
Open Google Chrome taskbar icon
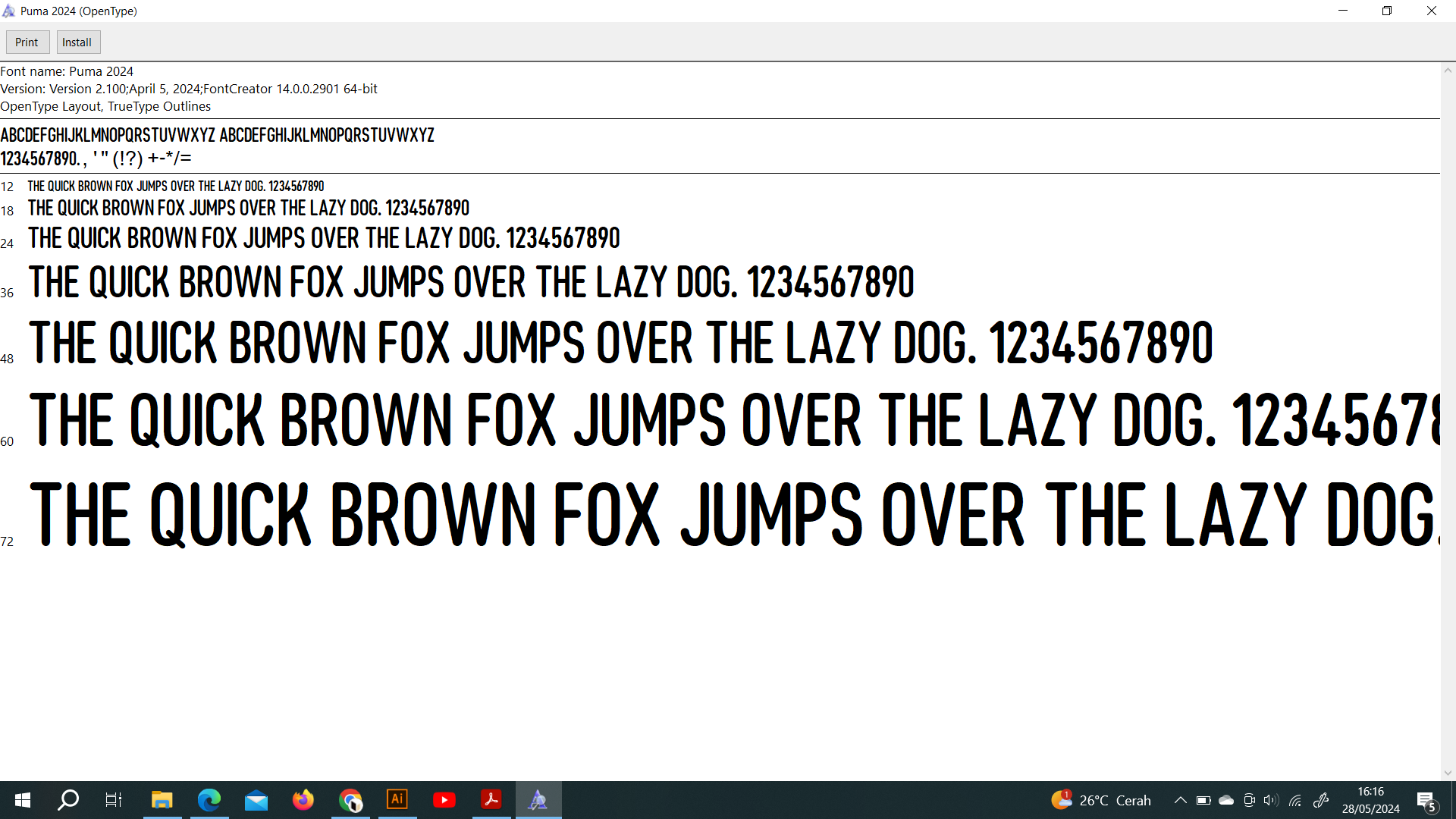pos(350,800)
